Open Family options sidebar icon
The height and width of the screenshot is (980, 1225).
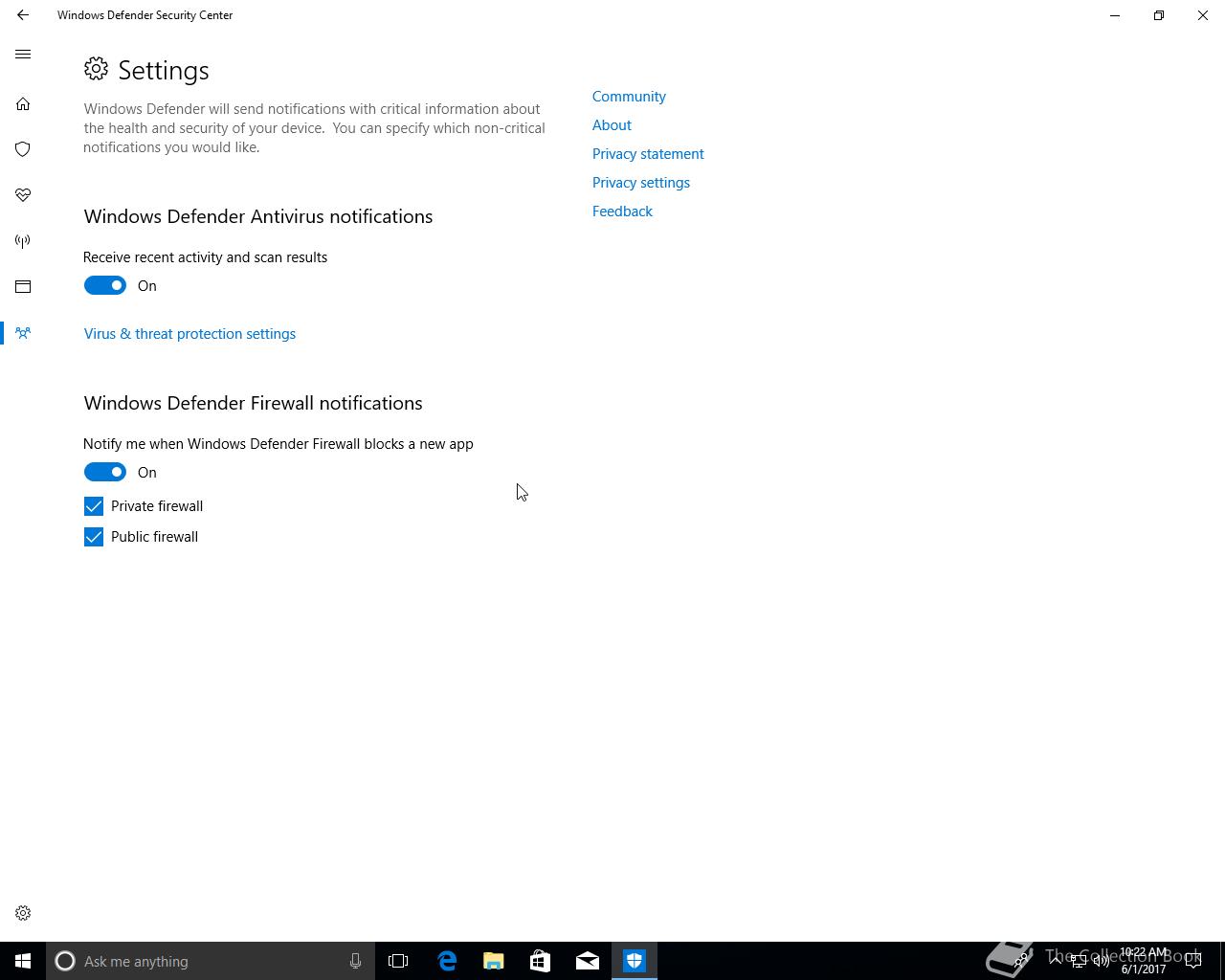tap(23, 333)
